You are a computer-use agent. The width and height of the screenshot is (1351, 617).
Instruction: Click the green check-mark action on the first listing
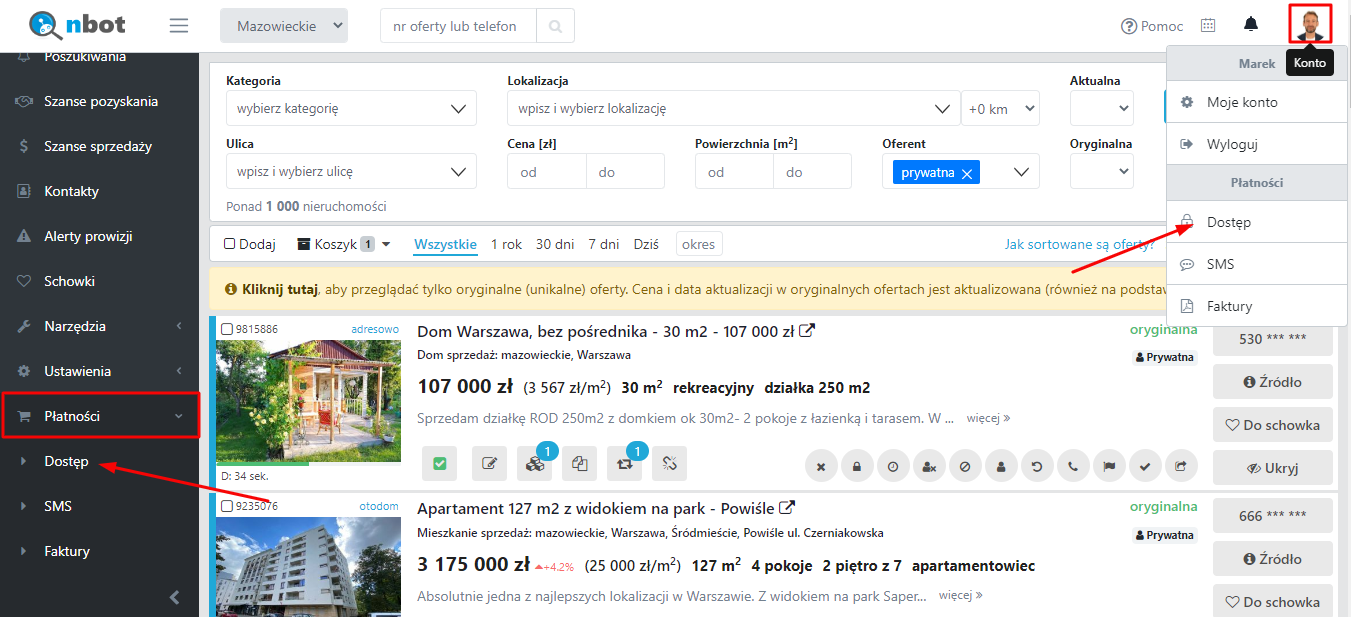point(439,464)
